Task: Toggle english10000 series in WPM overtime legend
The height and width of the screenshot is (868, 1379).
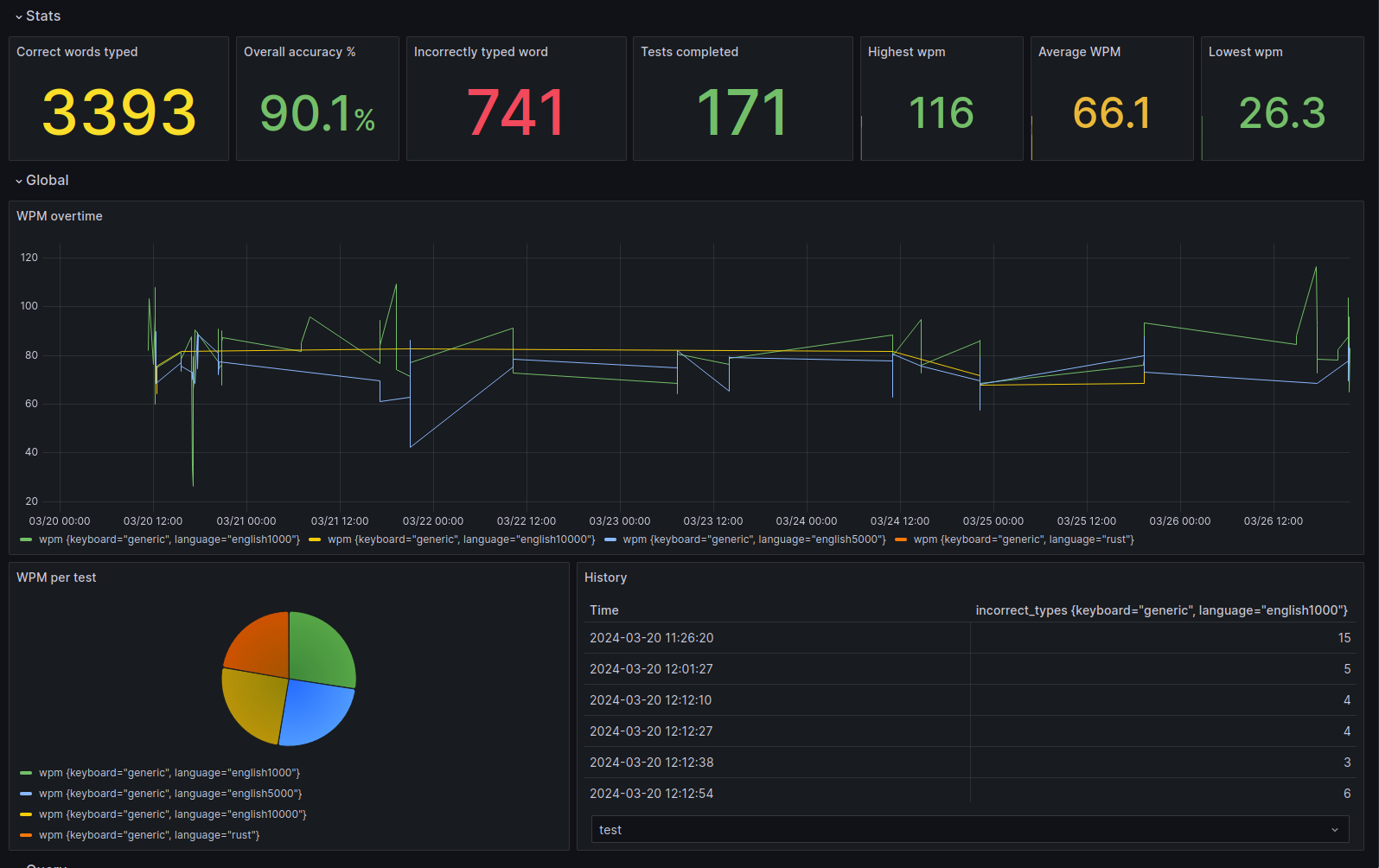Action: coord(462,539)
